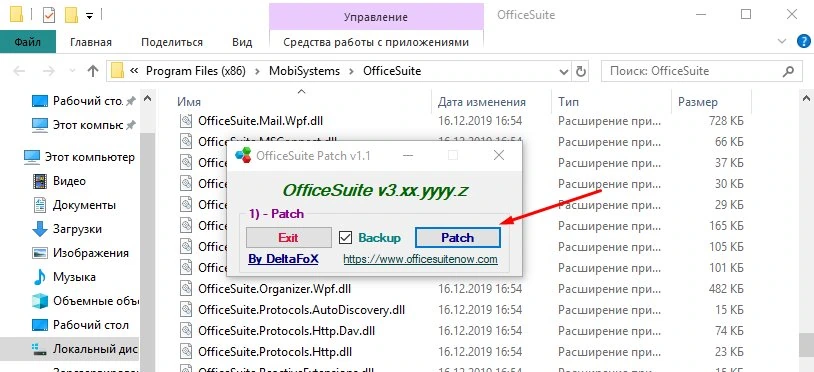Go up one folder level
The height and width of the screenshot is (372, 814).
point(93,71)
